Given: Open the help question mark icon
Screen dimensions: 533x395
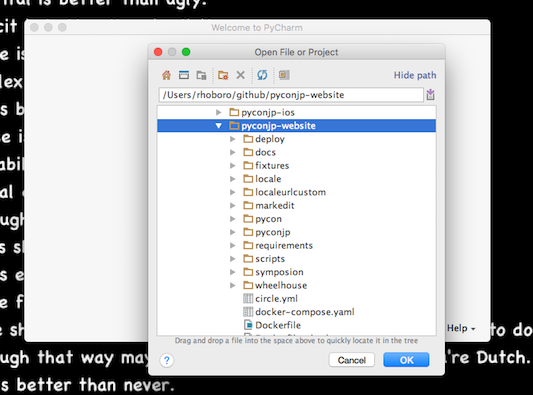Looking at the screenshot, I should pyautogui.click(x=167, y=360).
